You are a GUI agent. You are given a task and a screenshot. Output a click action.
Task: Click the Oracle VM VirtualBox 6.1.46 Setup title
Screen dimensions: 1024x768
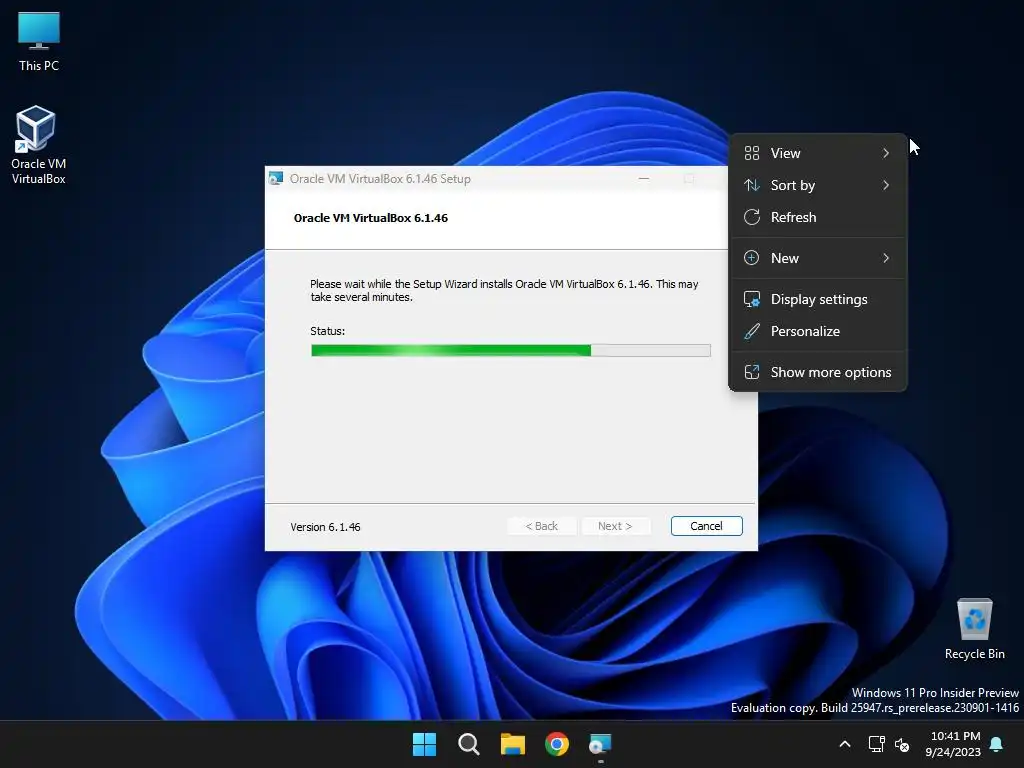(x=380, y=178)
